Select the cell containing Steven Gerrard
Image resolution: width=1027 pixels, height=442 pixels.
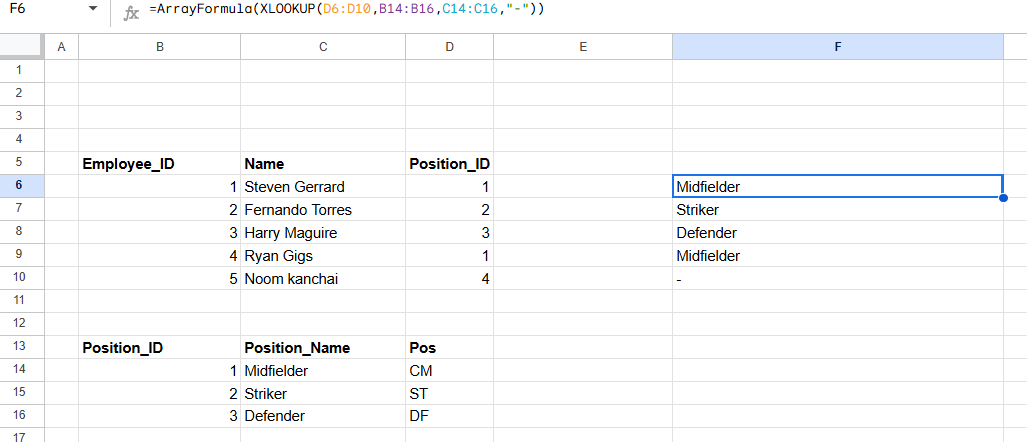(x=323, y=187)
